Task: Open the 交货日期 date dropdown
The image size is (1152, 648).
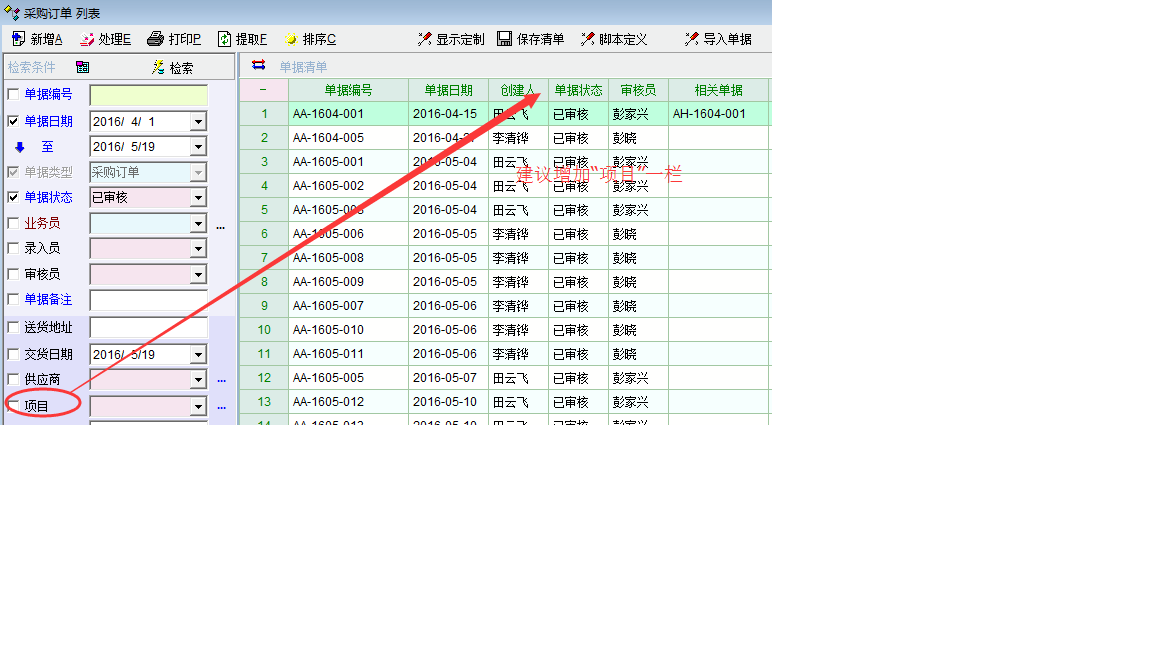Action: tap(198, 355)
